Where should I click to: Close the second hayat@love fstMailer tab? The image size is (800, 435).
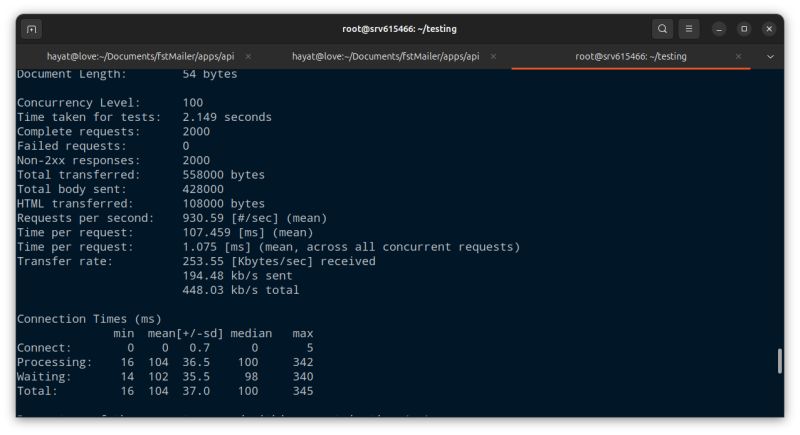coord(493,57)
